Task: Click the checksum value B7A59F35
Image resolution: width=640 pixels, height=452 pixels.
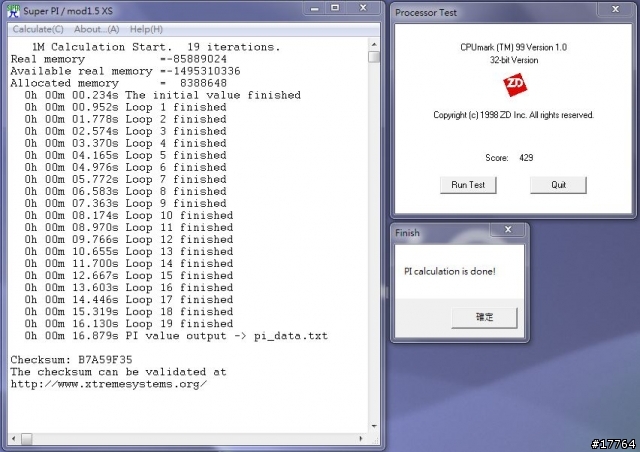Action: click(105, 360)
